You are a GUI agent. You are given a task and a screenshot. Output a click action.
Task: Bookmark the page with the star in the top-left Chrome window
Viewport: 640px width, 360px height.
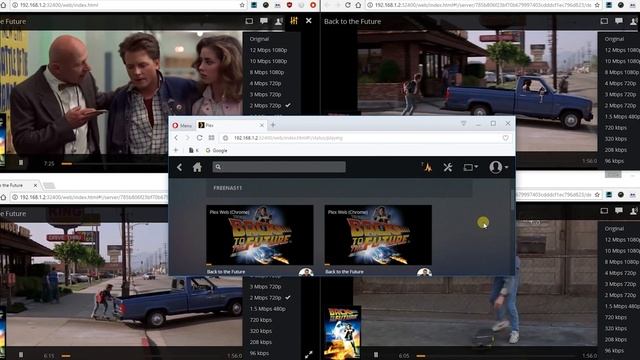tap(242, 5)
